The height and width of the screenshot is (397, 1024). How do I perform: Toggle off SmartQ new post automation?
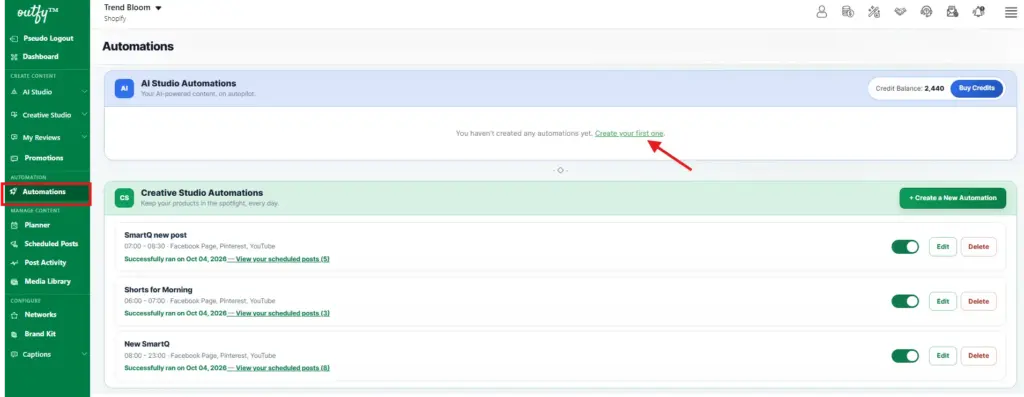coord(905,247)
